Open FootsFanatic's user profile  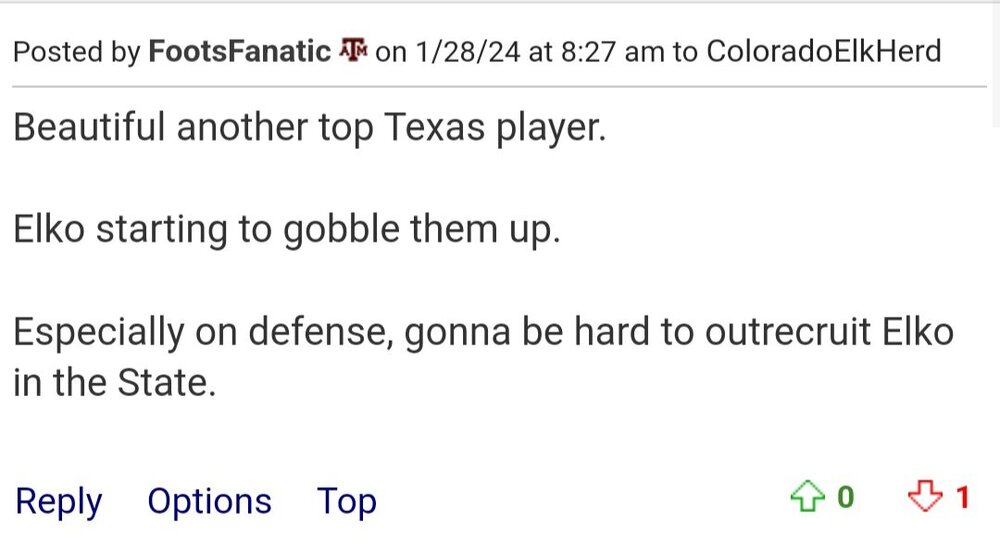[239, 51]
